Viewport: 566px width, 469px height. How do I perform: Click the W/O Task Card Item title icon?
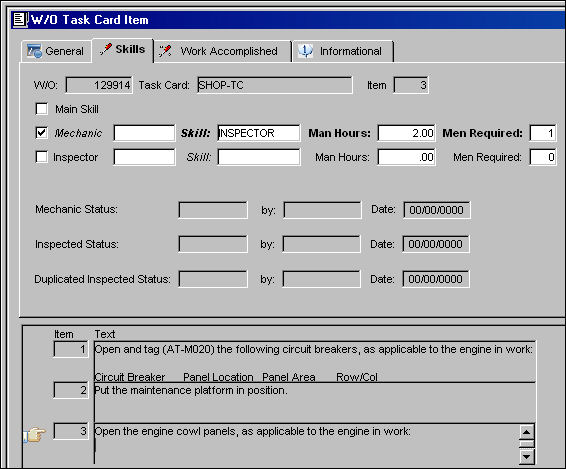tap(19, 19)
